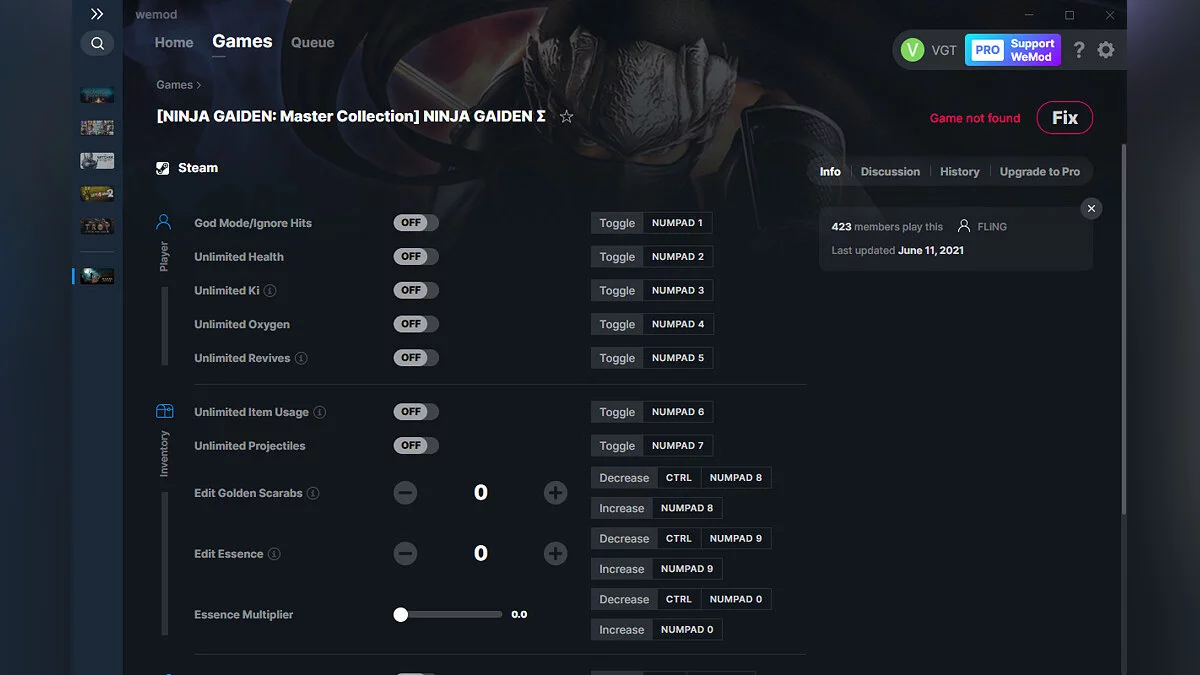Show info for Unlimited Item Usage
Viewport: 1200px width, 675px height.
coord(319,412)
